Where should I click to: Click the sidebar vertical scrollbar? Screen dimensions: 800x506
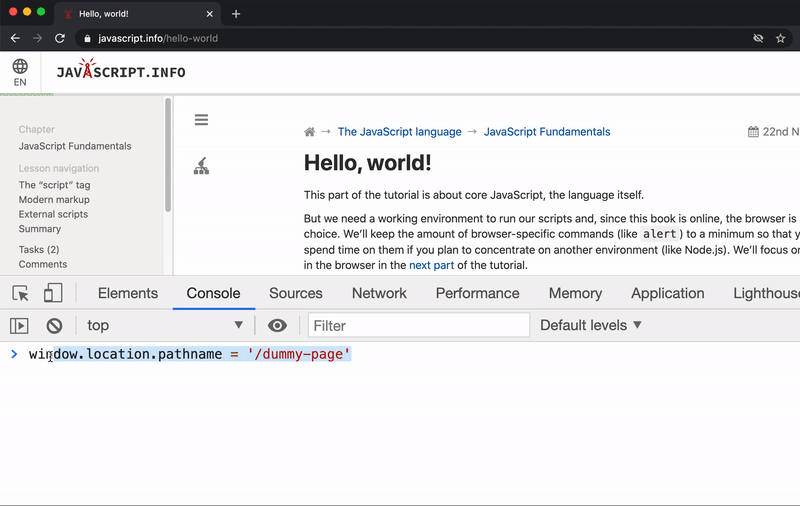pyautogui.click(x=168, y=155)
